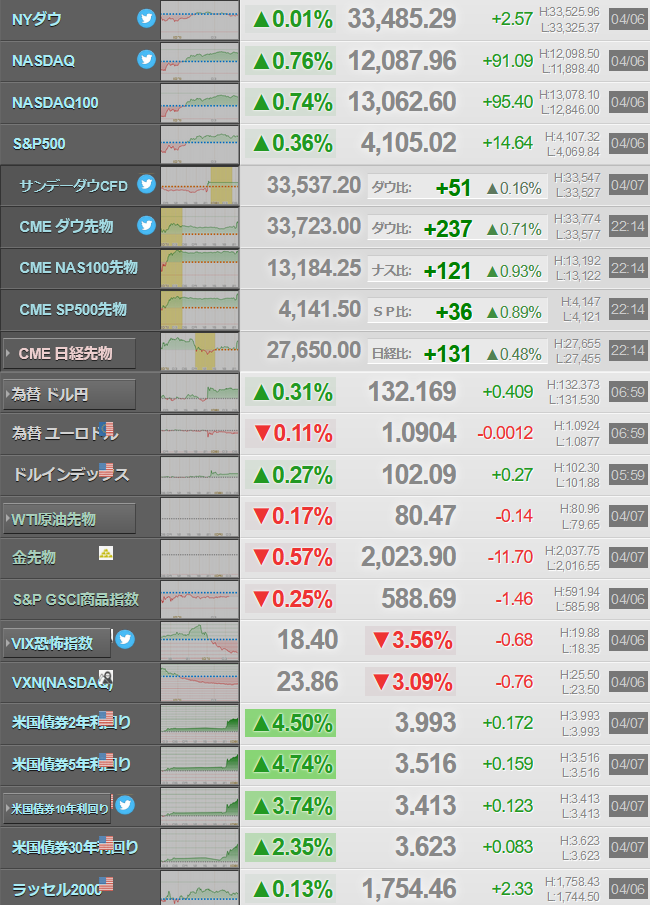Click the S&P GSCI value 588.69
The height and width of the screenshot is (905, 650).
coord(419,599)
